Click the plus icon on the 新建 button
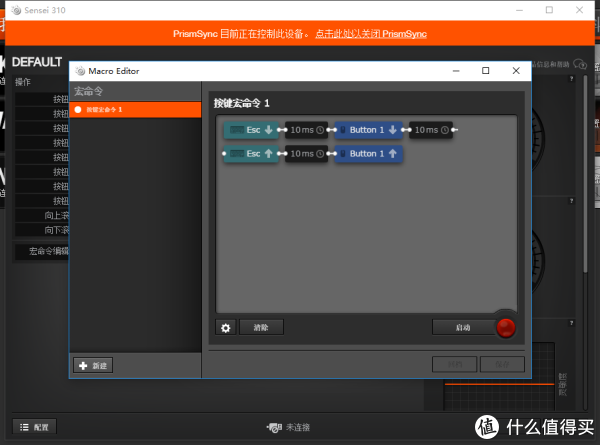The width and height of the screenshot is (600, 445). tap(83, 366)
